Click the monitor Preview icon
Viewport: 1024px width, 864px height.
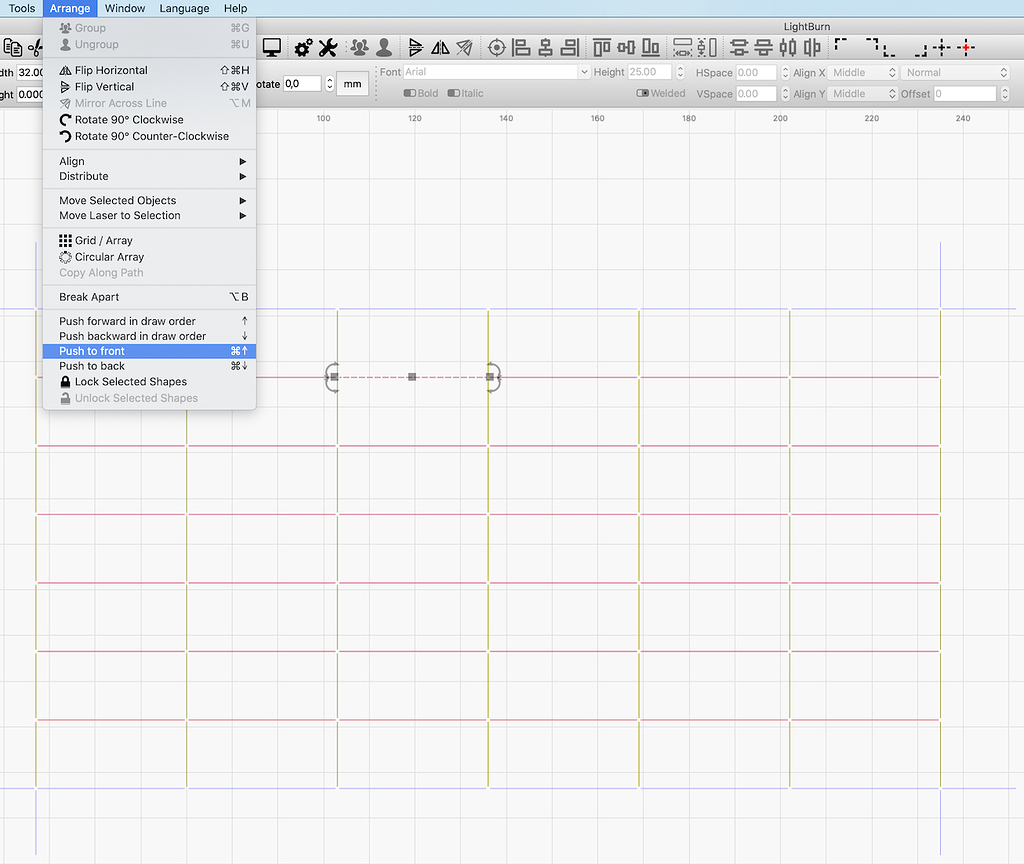pos(271,47)
